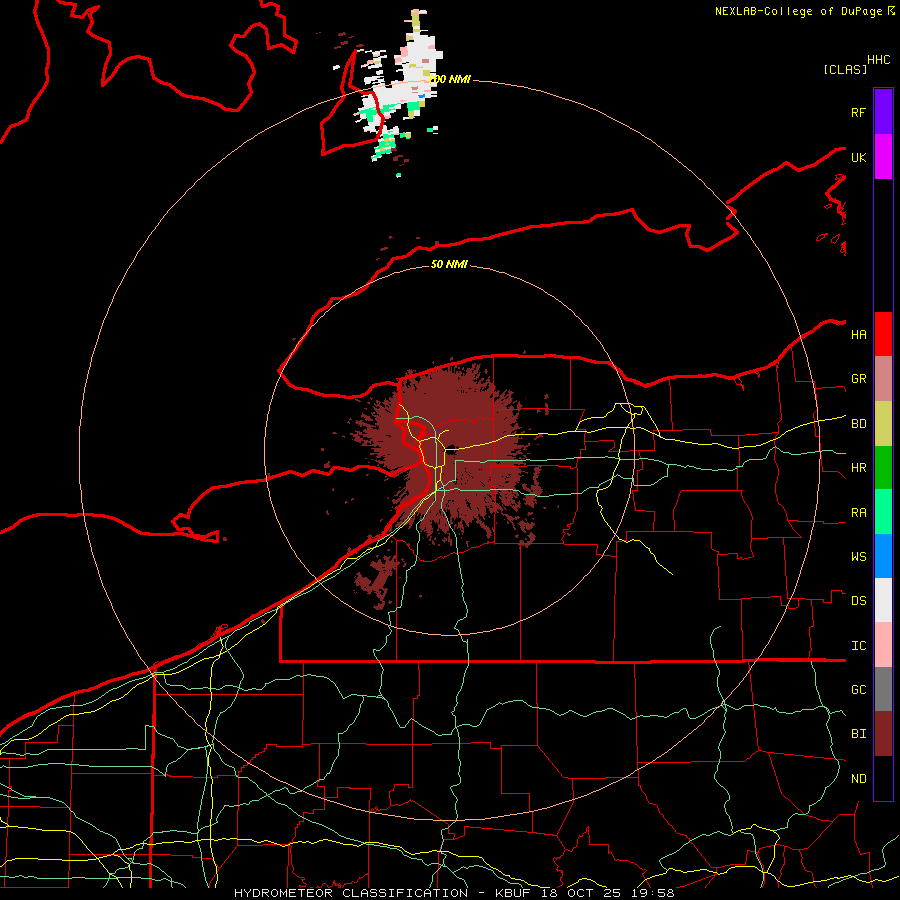Click the UK magenta legend swatch
This screenshot has height=900, width=900.
[883, 157]
